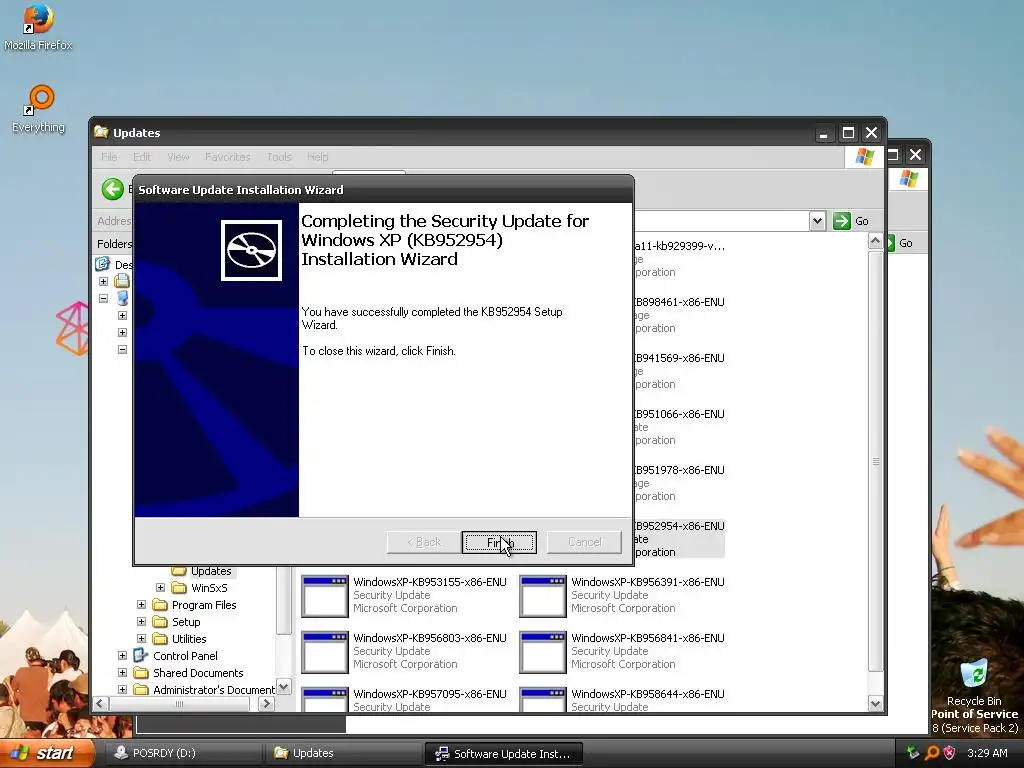Screen dimensions: 1024x768
Task: Click the file list scroll up arrow
Action: [x=875, y=241]
